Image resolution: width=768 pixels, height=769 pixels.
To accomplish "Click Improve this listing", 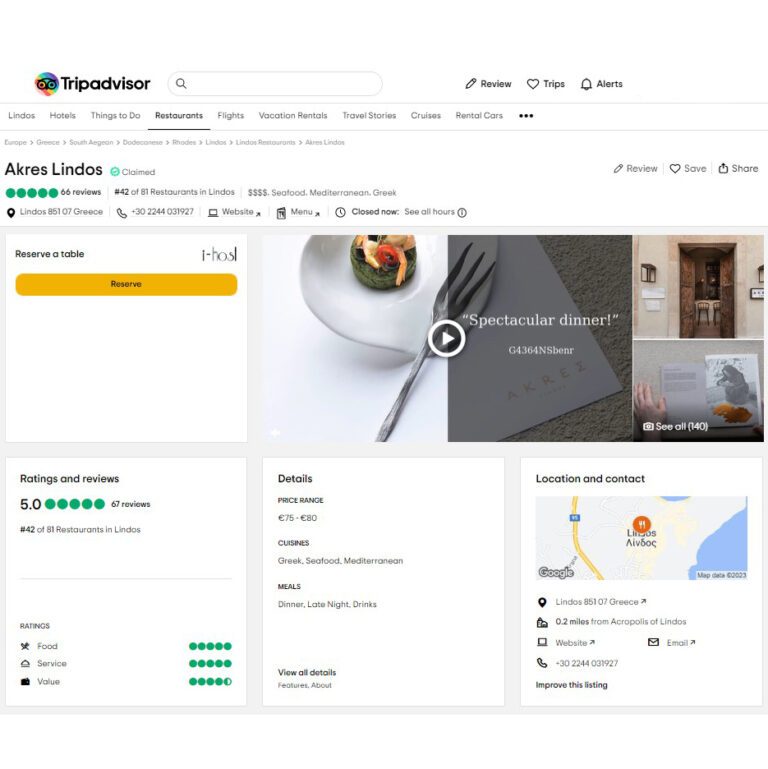I will pyautogui.click(x=571, y=685).
